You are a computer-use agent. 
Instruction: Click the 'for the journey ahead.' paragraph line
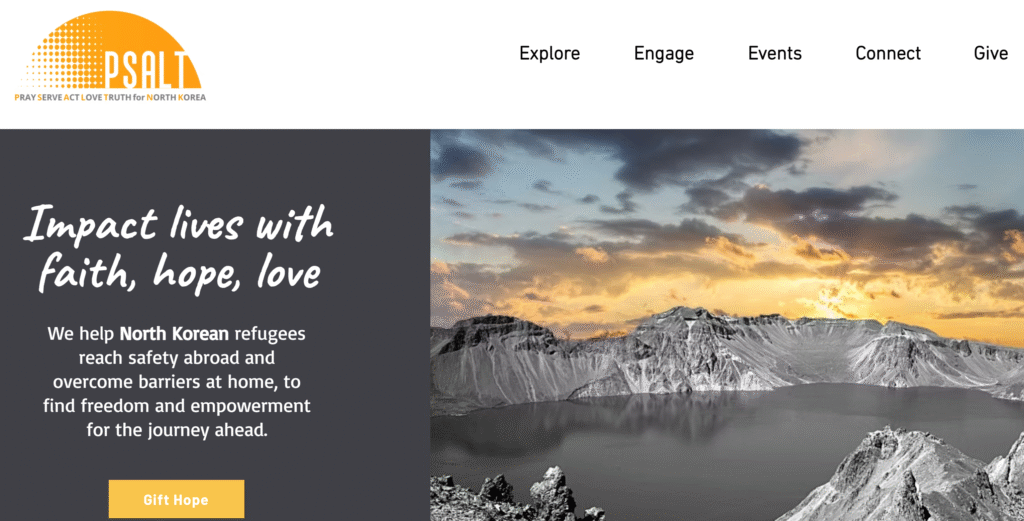point(177,430)
